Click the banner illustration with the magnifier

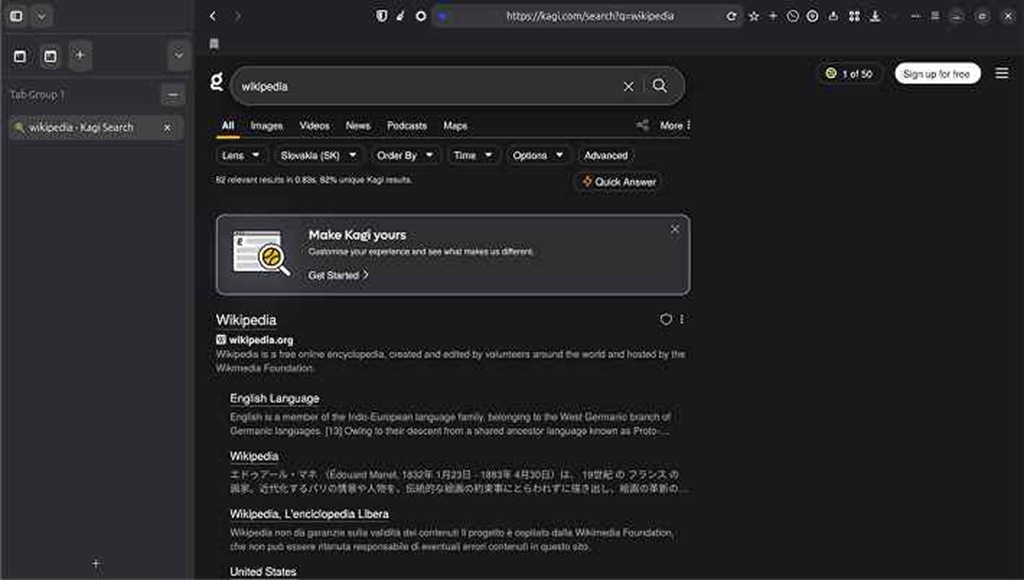261,253
